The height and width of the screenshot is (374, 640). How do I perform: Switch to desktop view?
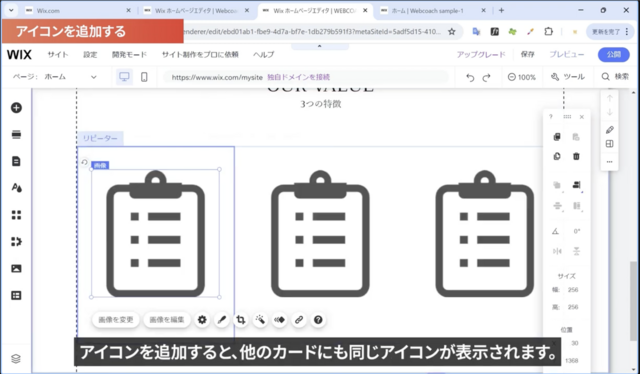point(124,77)
